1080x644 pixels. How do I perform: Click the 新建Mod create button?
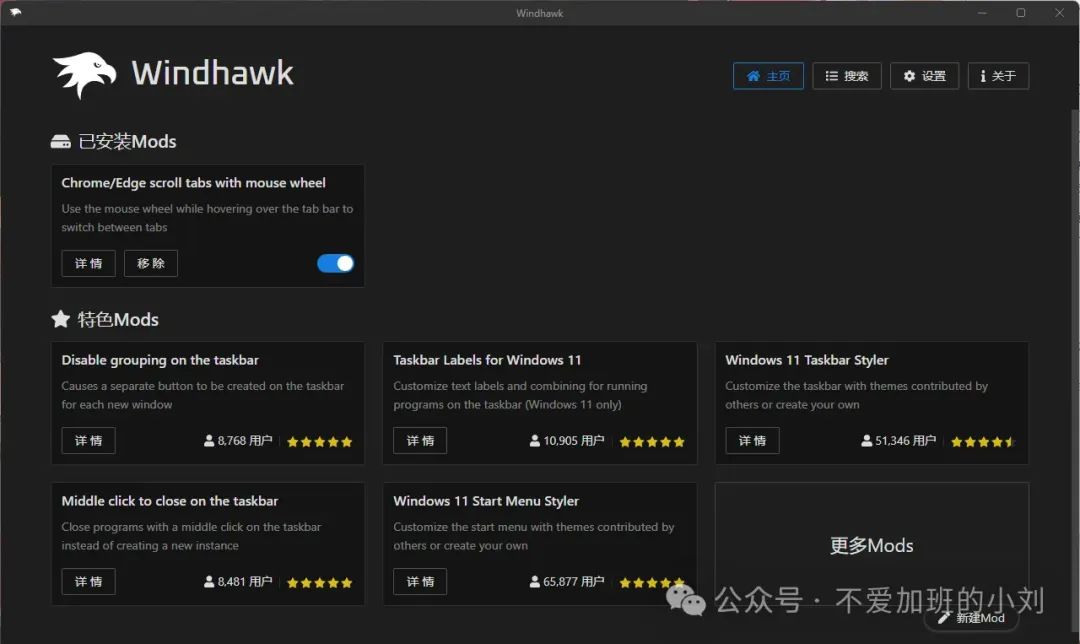[971, 618]
